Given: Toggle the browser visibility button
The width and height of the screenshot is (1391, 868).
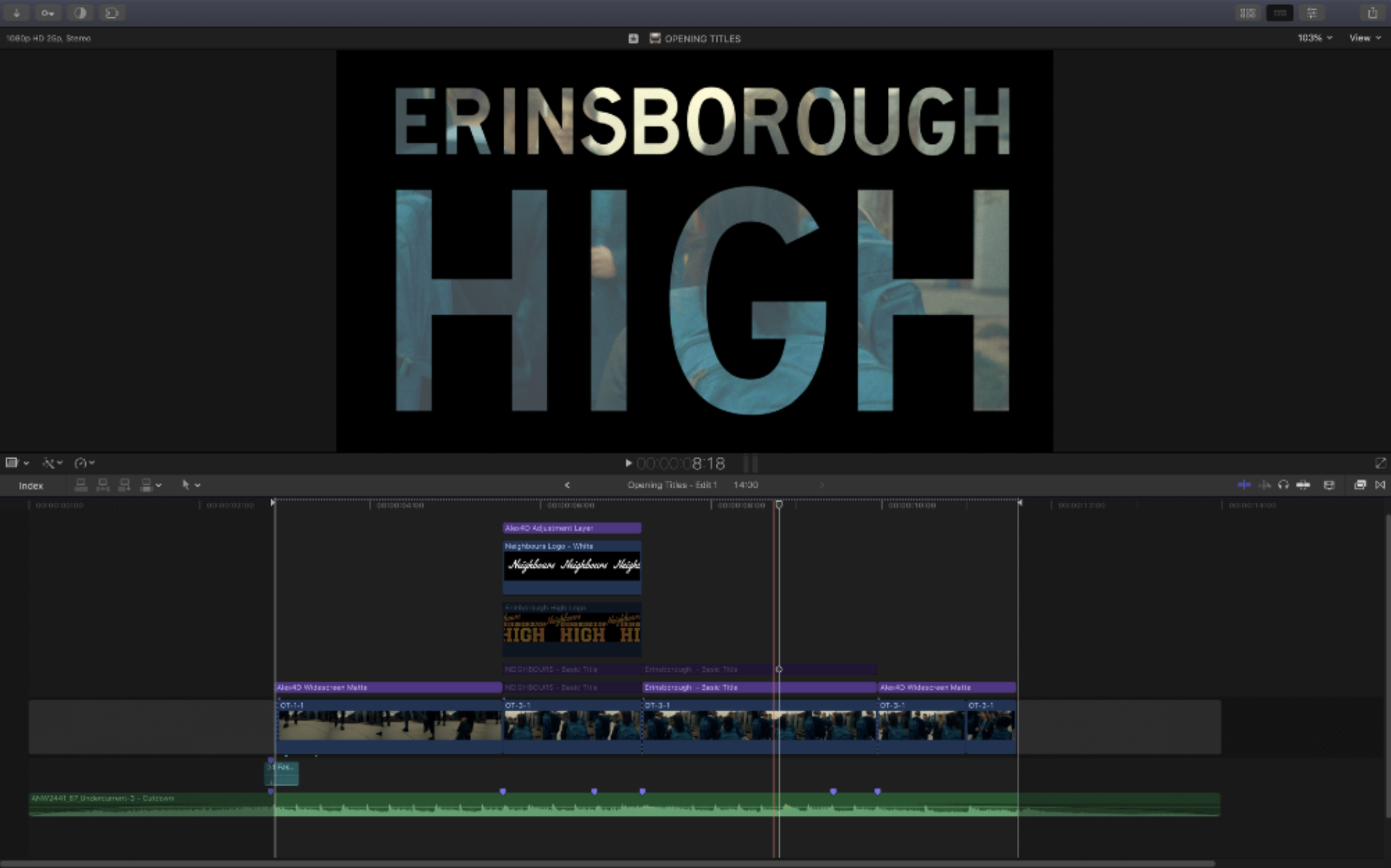Looking at the screenshot, I should (x=1247, y=13).
